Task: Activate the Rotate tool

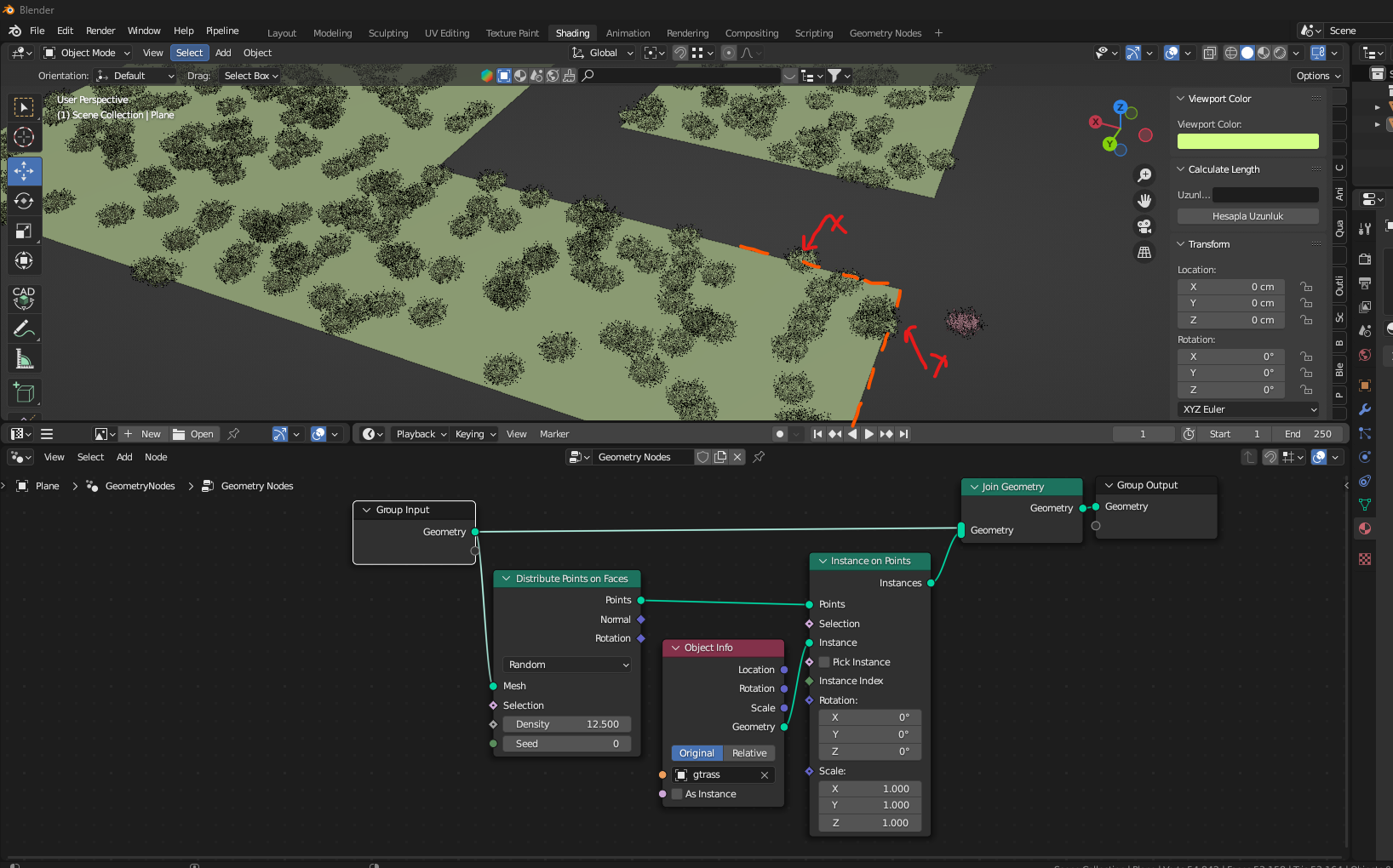Action: pyautogui.click(x=24, y=201)
